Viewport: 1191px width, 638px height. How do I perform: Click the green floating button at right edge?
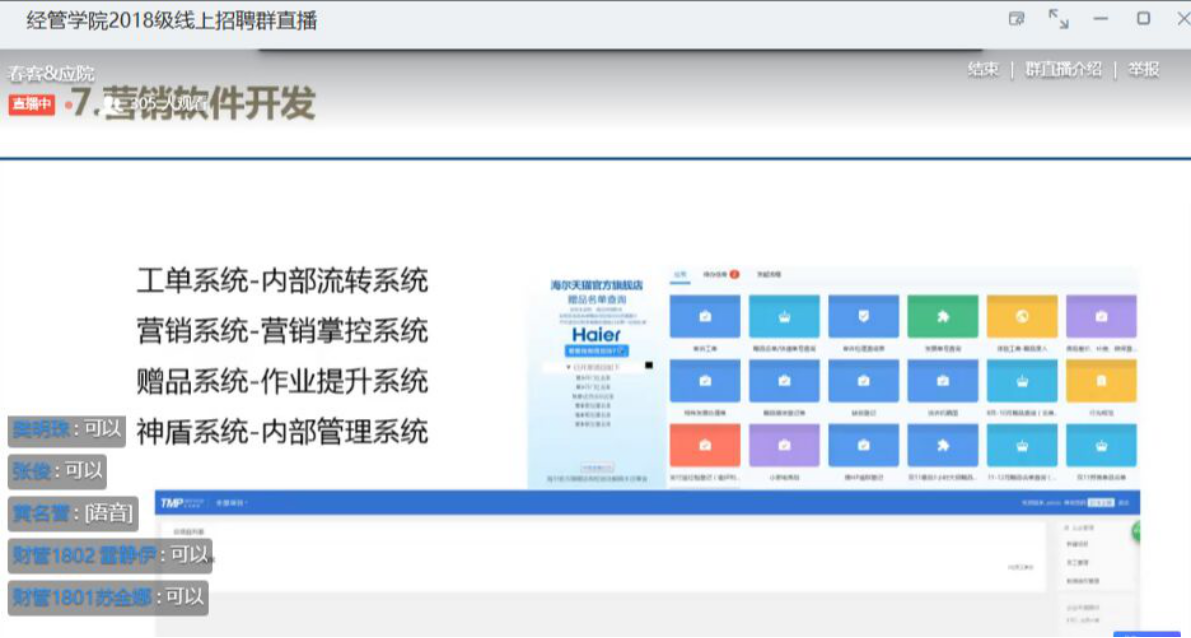click(1137, 531)
